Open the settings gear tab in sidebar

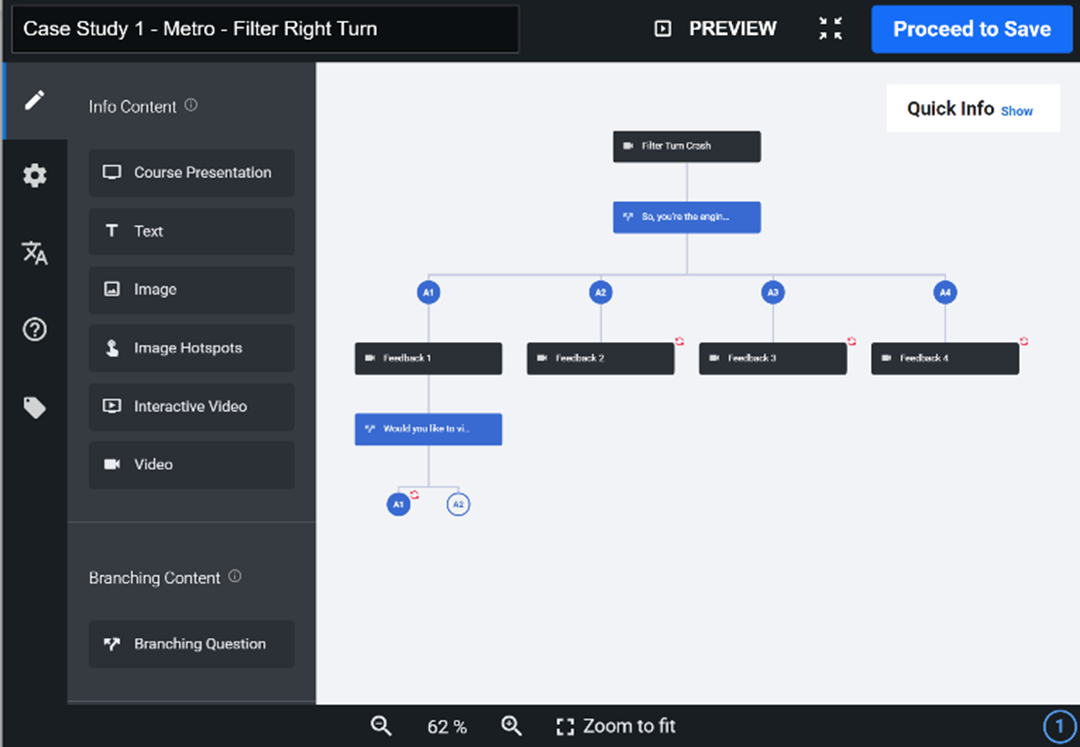(x=35, y=176)
